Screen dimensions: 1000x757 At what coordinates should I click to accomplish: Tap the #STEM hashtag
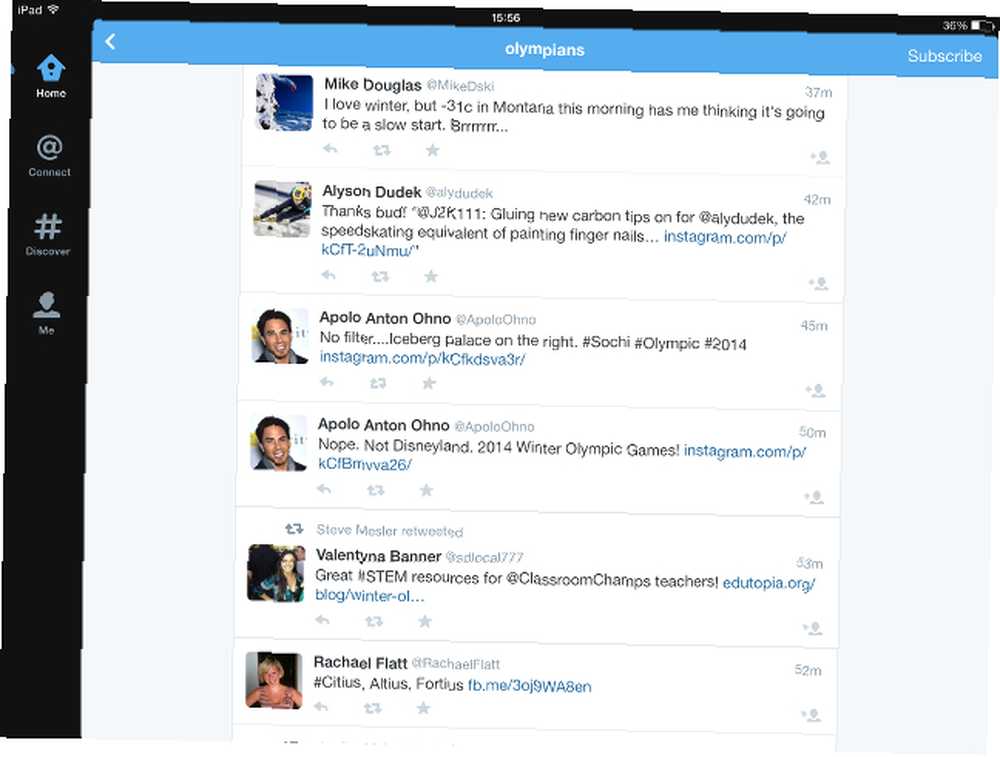382,577
